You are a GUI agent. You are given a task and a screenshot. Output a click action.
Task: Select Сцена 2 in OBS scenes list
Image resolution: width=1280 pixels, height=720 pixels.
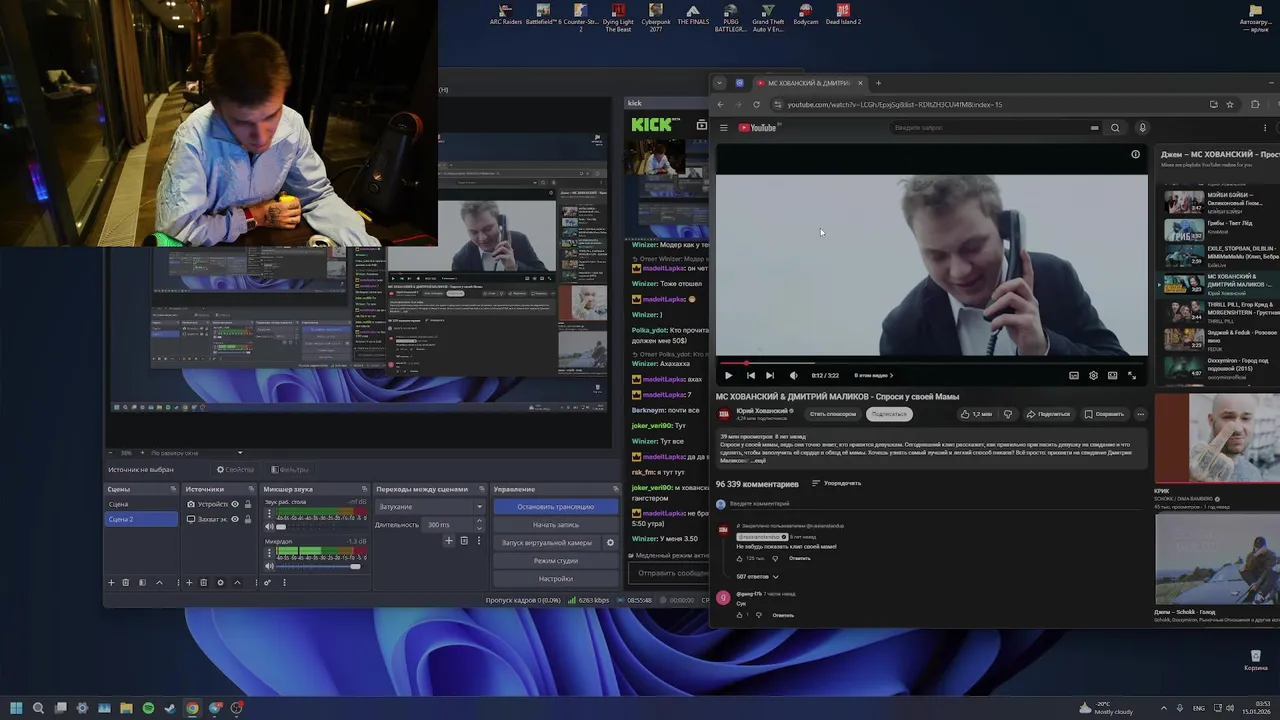coord(142,519)
